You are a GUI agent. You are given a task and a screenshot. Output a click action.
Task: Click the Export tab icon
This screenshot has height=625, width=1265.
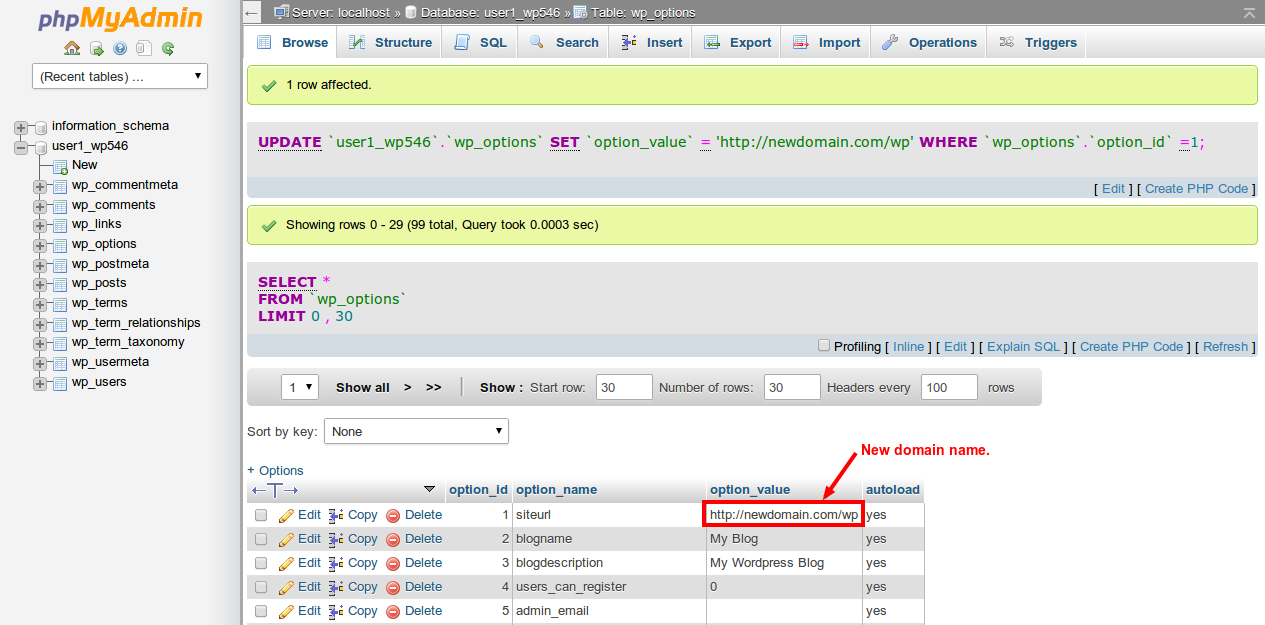(x=713, y=42)
